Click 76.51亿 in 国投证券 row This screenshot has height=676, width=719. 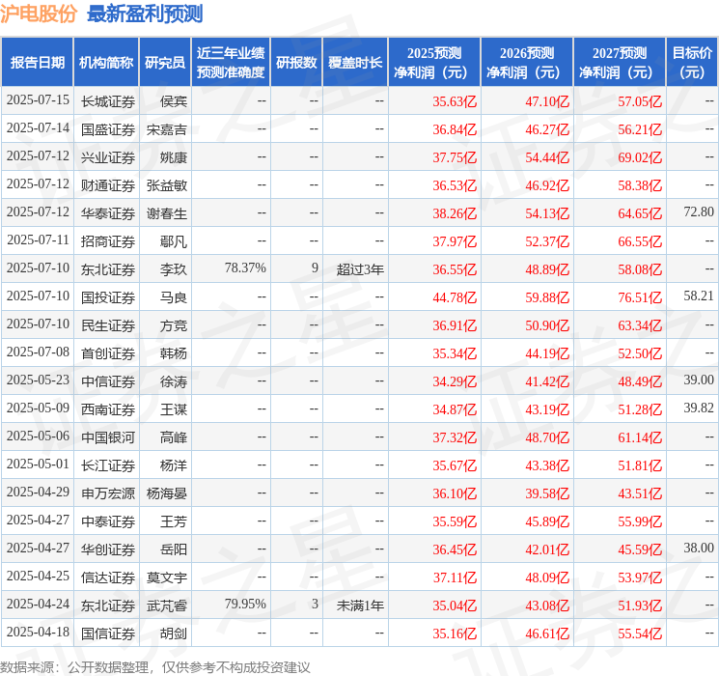pos(640,297)
